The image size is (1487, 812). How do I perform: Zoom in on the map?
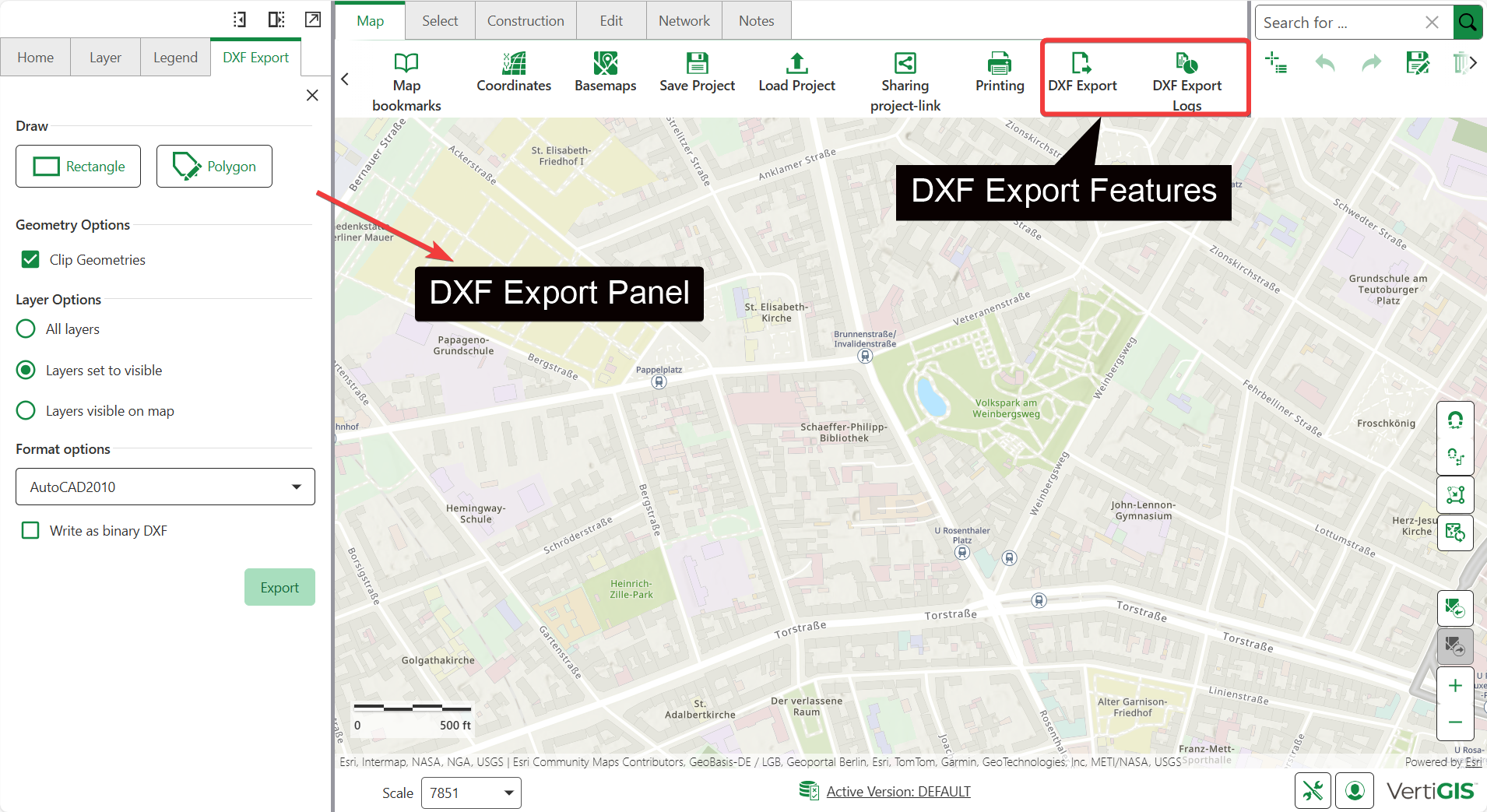point(1454,686)
